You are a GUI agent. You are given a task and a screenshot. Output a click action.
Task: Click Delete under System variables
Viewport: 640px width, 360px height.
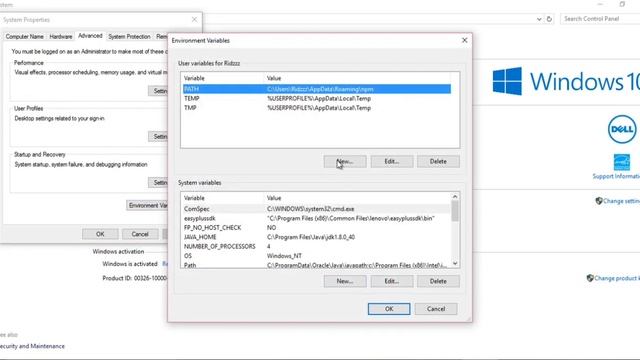coord(438,281)
